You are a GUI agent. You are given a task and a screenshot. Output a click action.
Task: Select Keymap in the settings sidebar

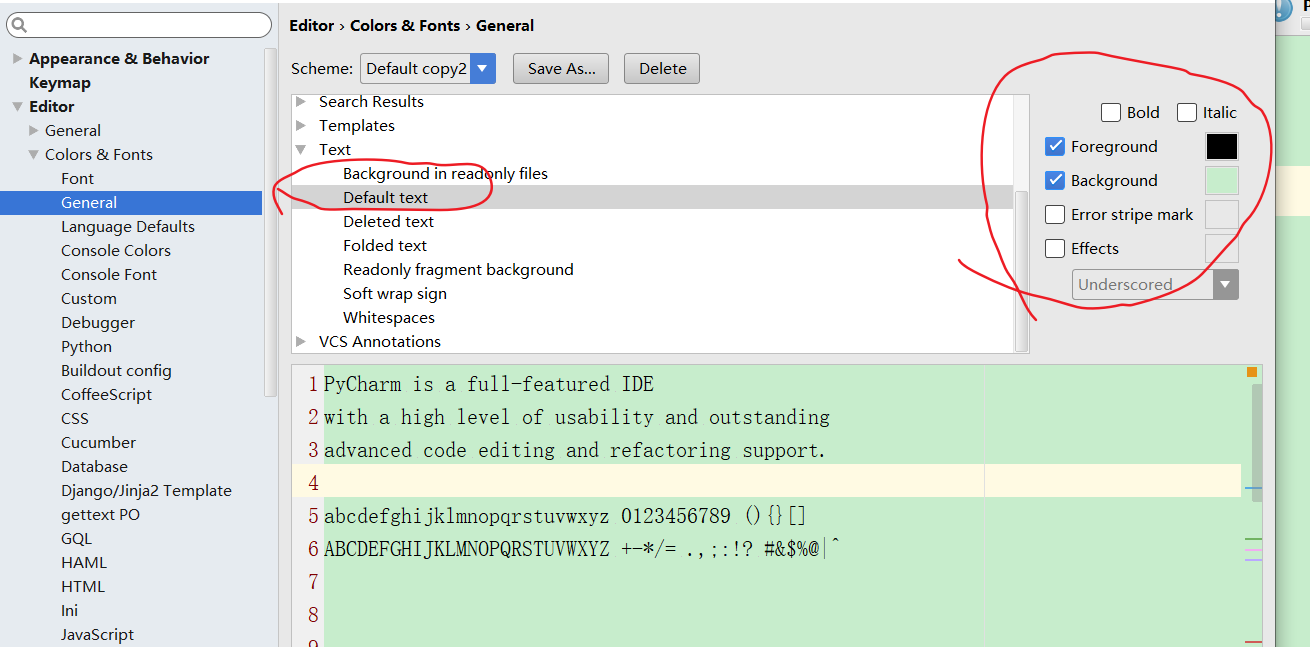pos(59,82)
